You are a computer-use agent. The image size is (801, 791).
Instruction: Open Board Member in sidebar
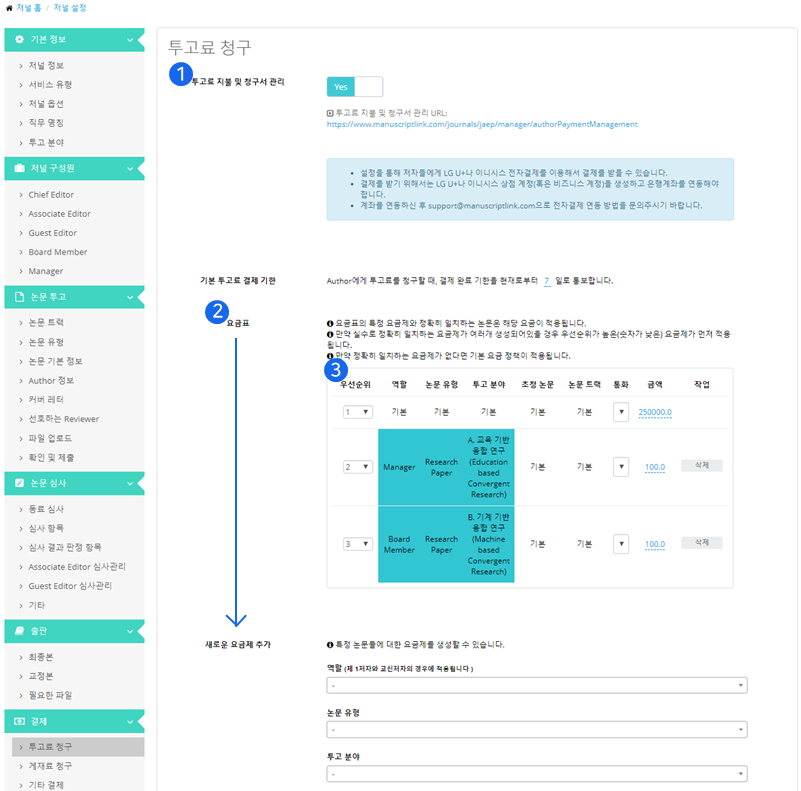pos(58,252)
